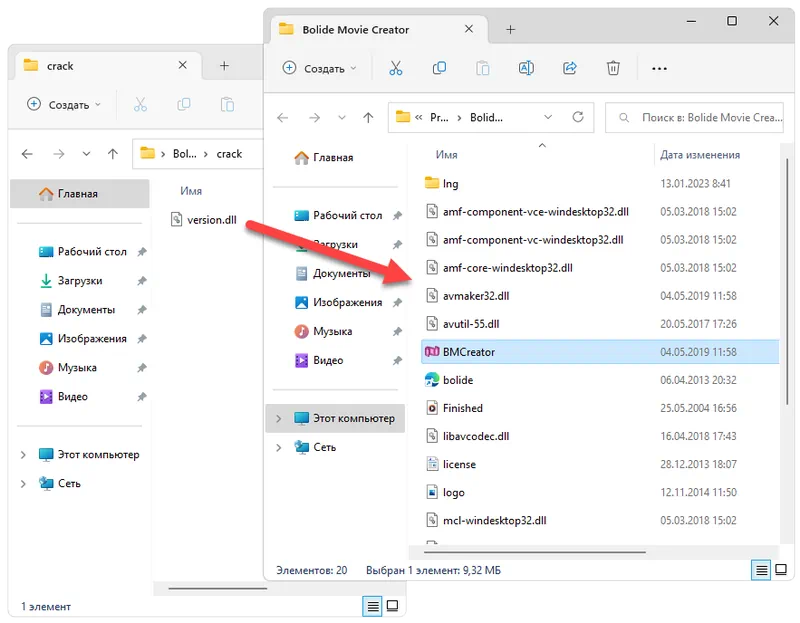Select the logo image file
800x623 pixels.
(445, 492)
